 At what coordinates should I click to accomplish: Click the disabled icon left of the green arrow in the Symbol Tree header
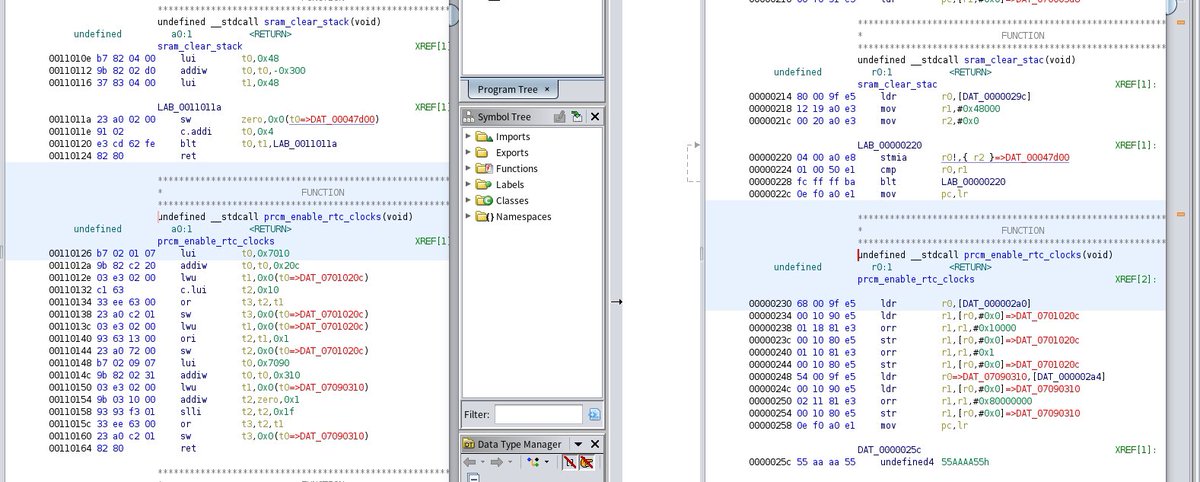pos(561,117)
